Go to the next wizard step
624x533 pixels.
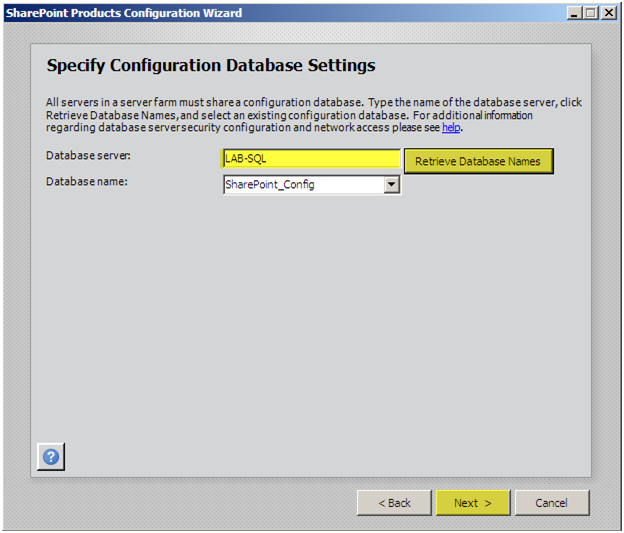tap(473, 503)
